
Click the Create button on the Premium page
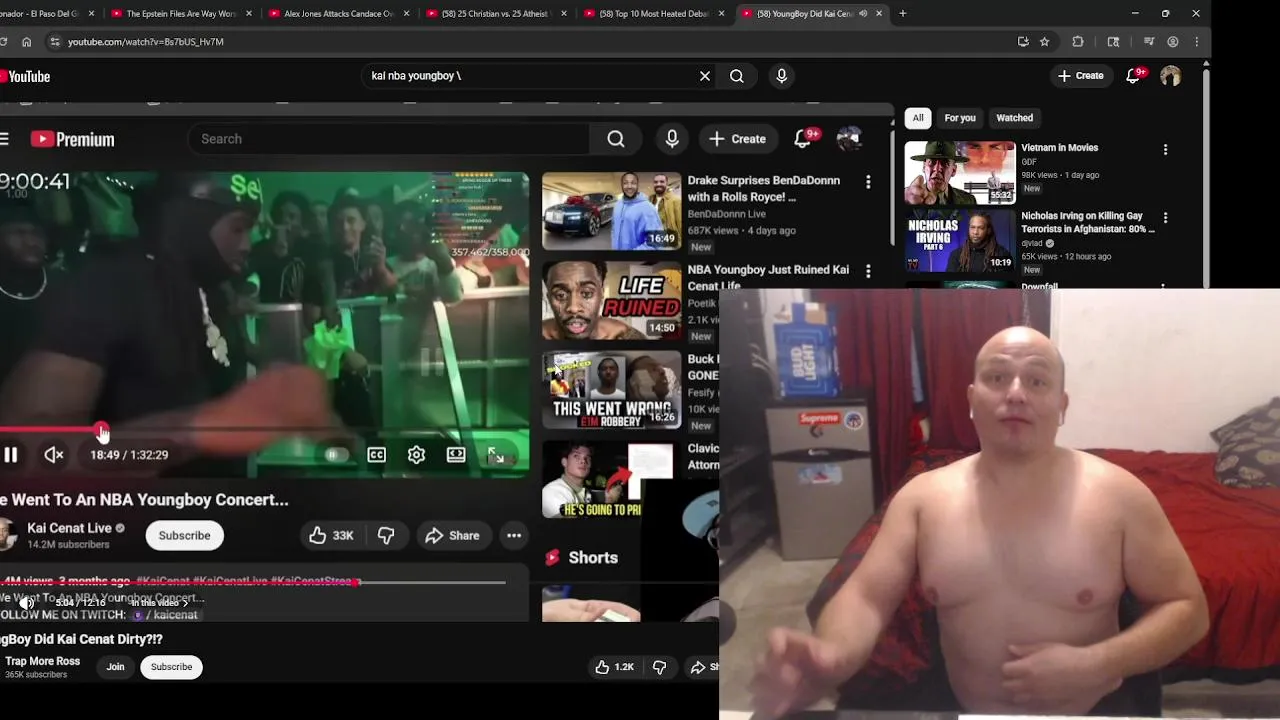[738, 139]
